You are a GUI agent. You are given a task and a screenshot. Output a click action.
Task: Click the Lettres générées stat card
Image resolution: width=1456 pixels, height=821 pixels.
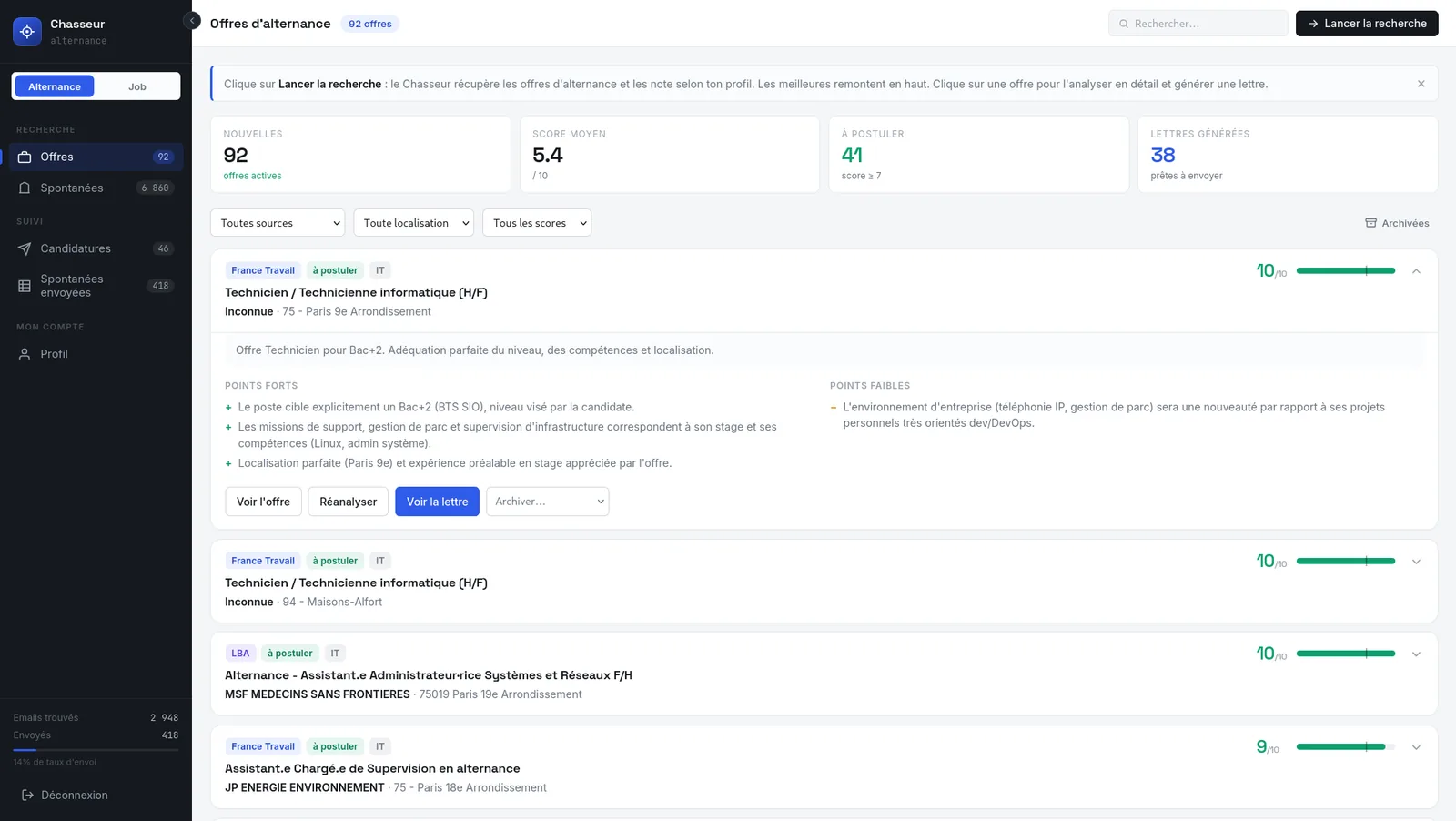[1288, 154]
